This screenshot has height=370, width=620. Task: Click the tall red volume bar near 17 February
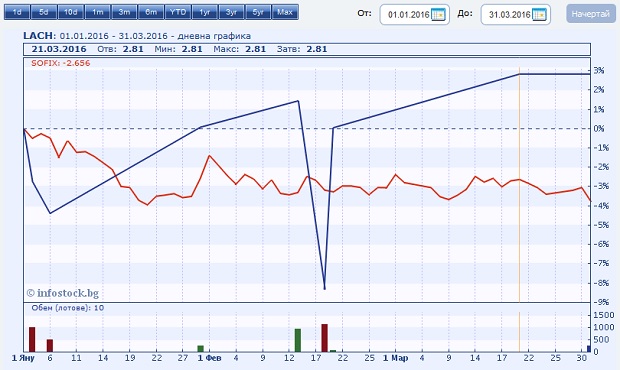[325, 338]
